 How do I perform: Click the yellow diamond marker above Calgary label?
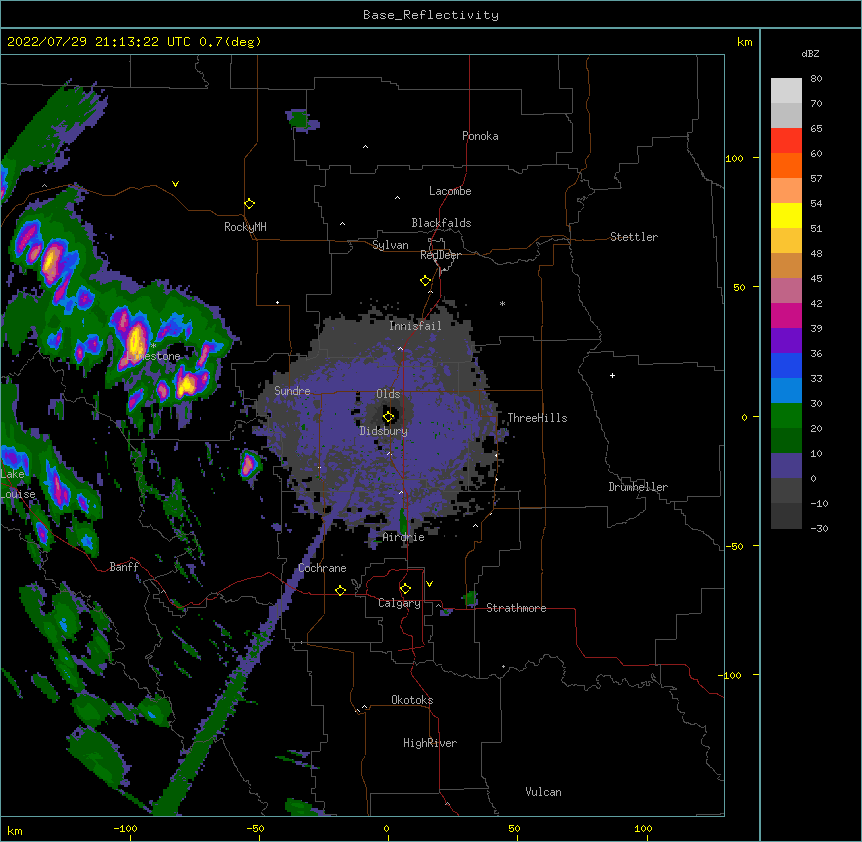tap(405, 589)
